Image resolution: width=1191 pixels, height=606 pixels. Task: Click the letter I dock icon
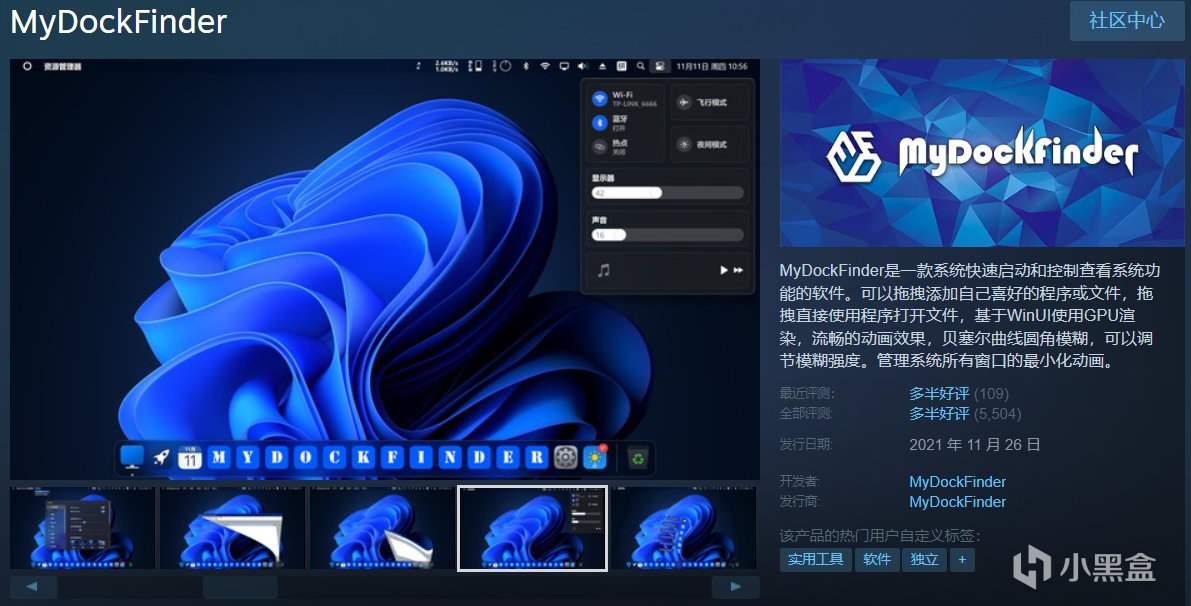pyautogui.click(x=421, y=457)
